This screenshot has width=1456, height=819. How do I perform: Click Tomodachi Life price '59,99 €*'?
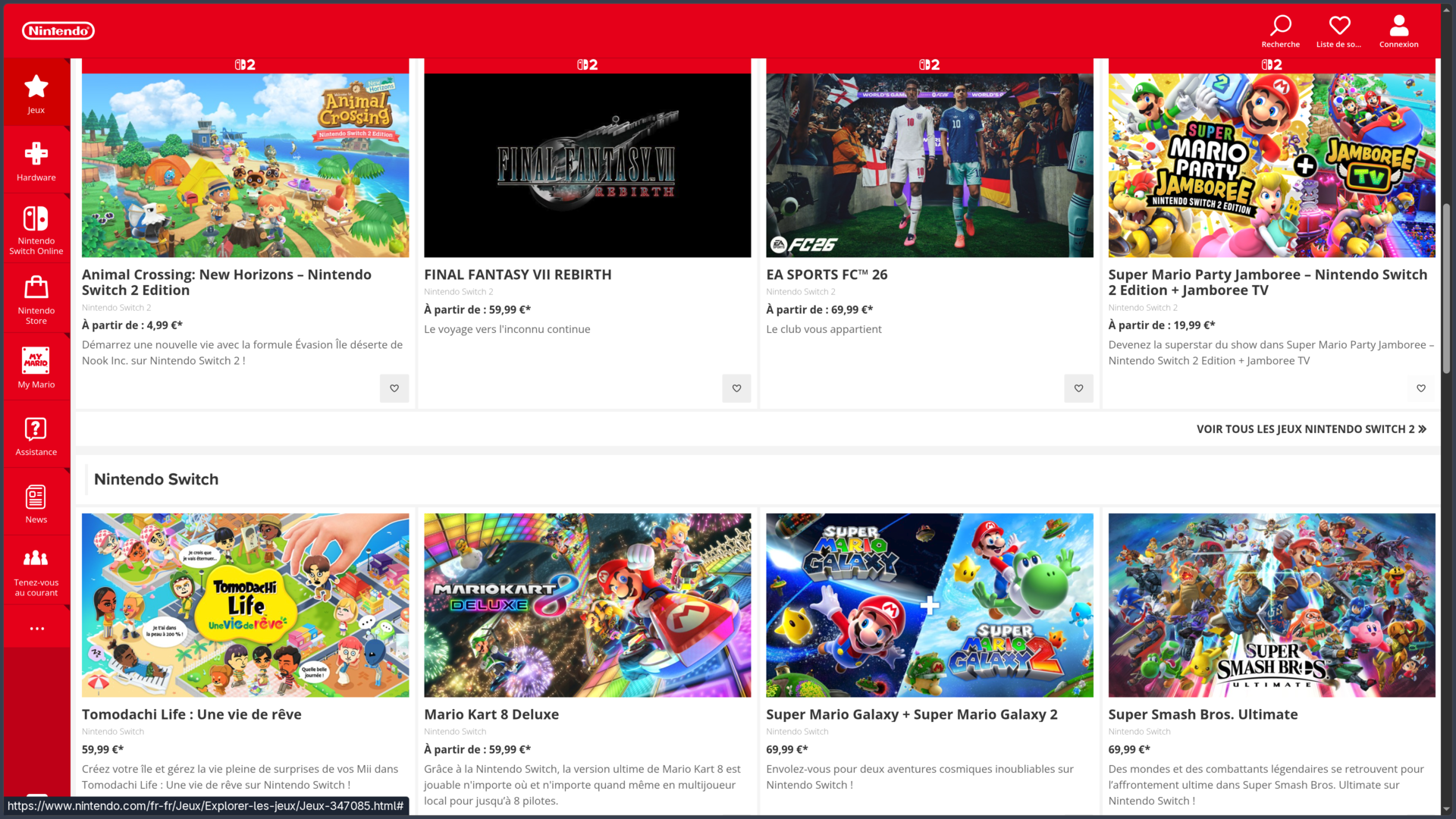click(x=102, y=749)
